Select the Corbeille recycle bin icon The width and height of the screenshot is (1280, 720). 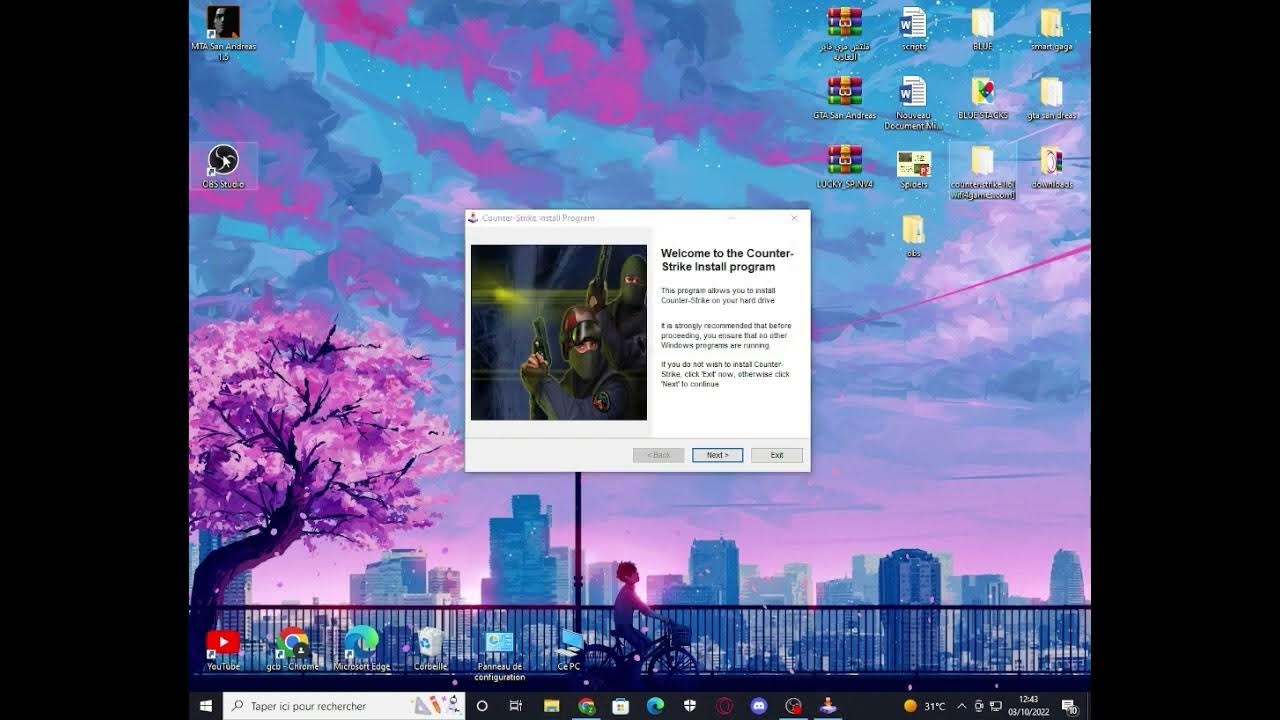431,648
